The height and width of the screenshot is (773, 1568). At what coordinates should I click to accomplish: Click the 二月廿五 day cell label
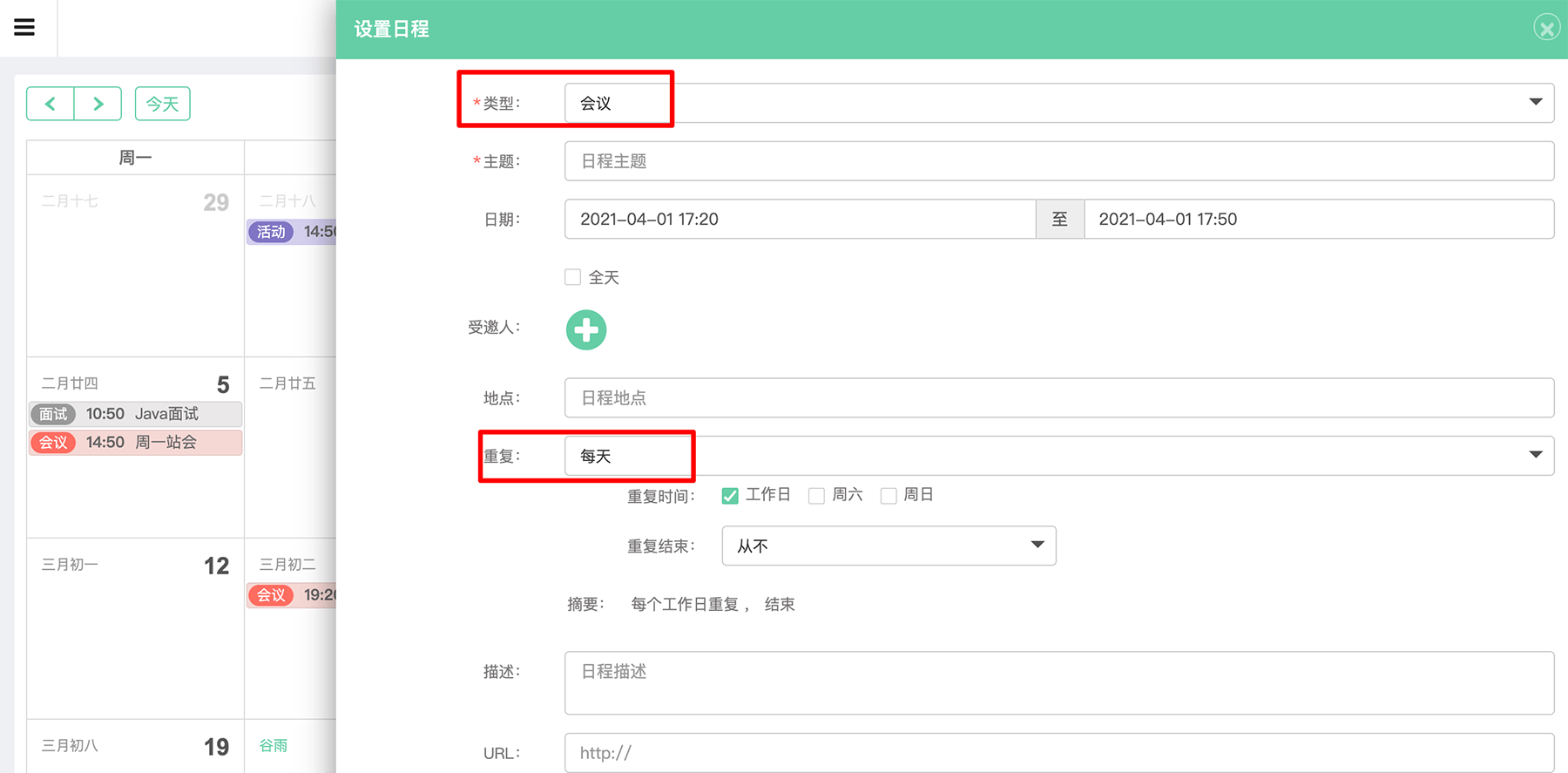pos(287,383)
